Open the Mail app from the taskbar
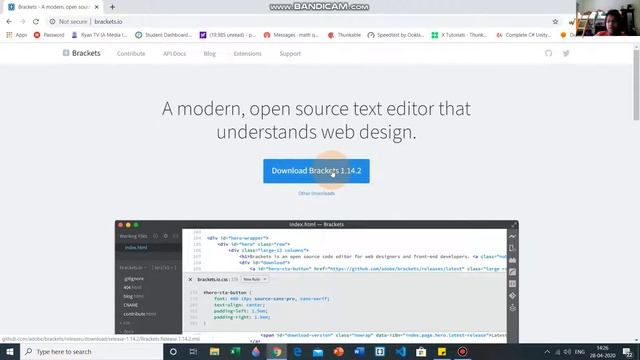640x360 pixels. [x=318, y=351]
